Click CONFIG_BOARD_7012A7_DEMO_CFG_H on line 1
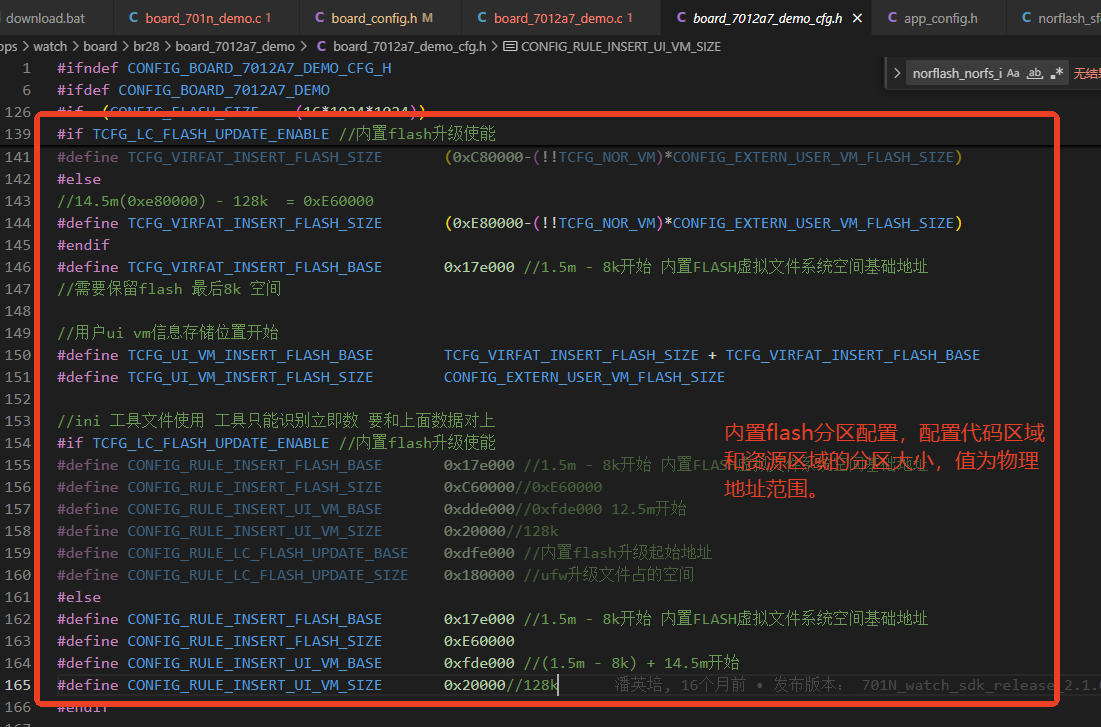 pos(259,68)
